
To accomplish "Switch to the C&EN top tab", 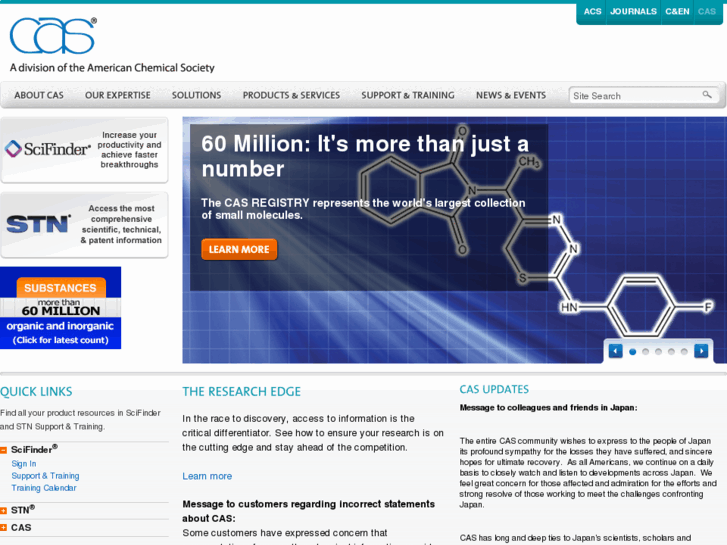I will [677, 12].
